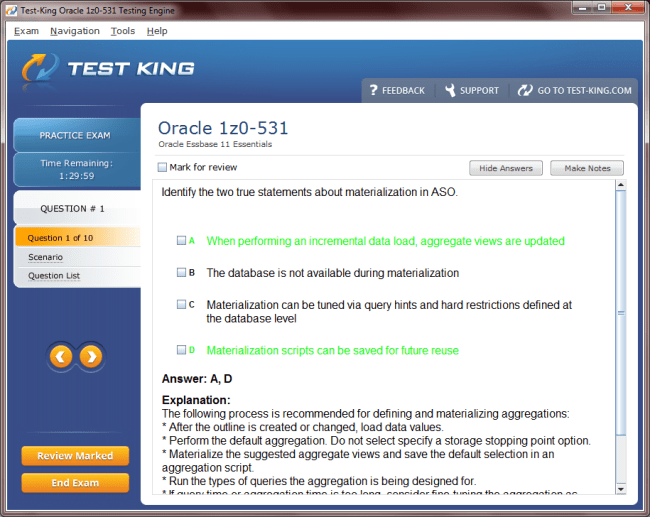Image resolution: width=650 pixels, height=517 pixels.
Task: Maximize the Testing Engine window
Action: pos(602,7)
